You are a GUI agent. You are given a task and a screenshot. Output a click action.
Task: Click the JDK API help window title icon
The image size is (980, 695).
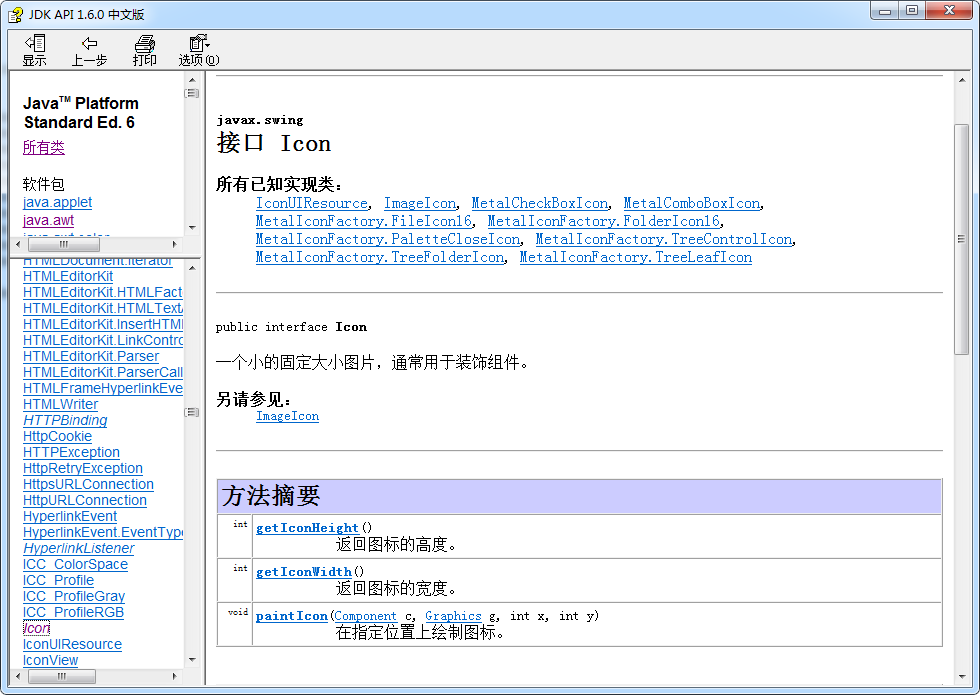16,14
